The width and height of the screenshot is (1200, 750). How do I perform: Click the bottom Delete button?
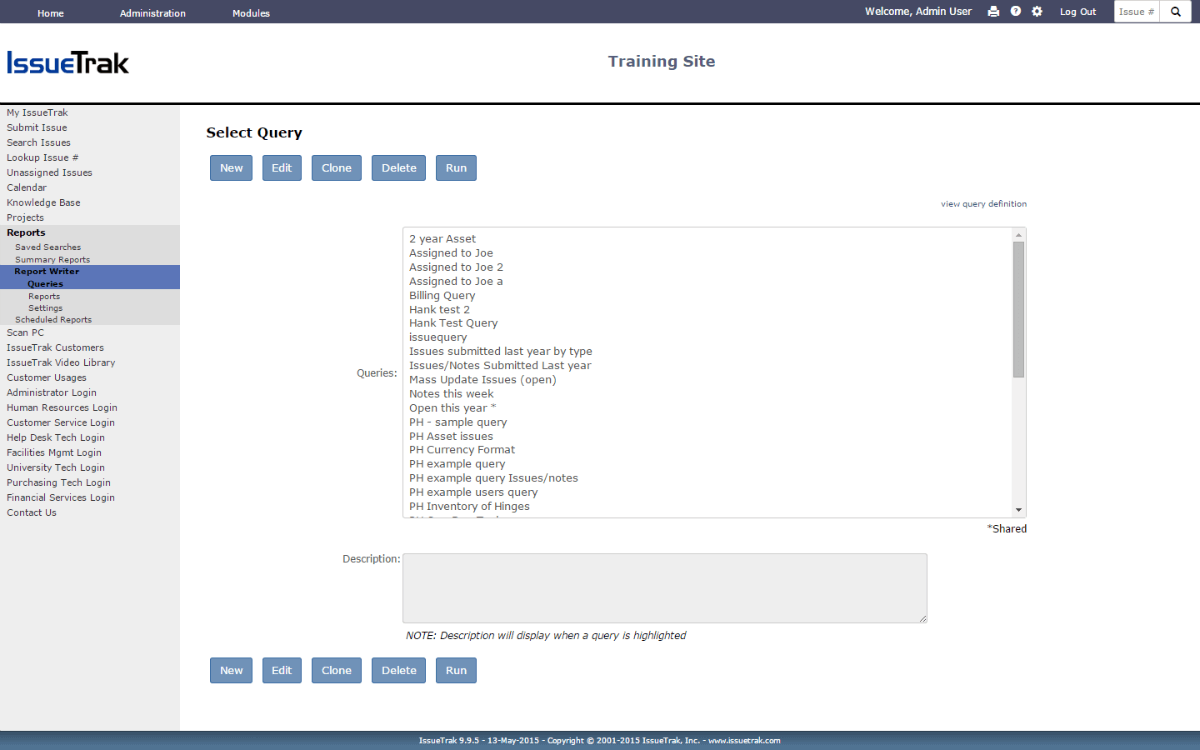[399, 670]
